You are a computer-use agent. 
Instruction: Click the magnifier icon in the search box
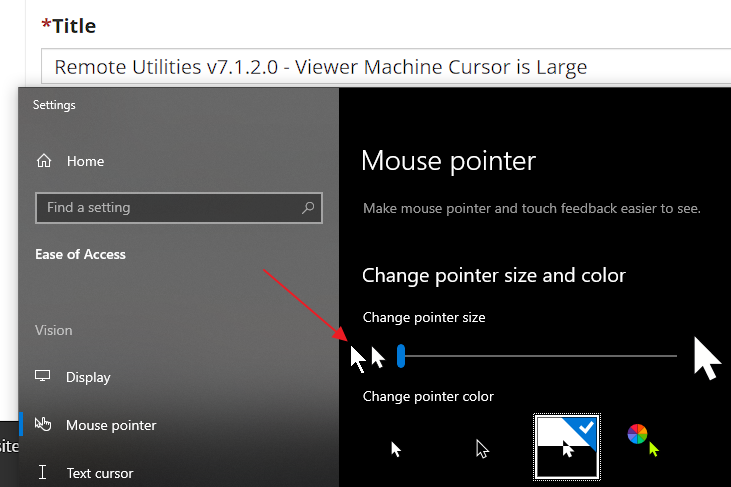[308, 208]
